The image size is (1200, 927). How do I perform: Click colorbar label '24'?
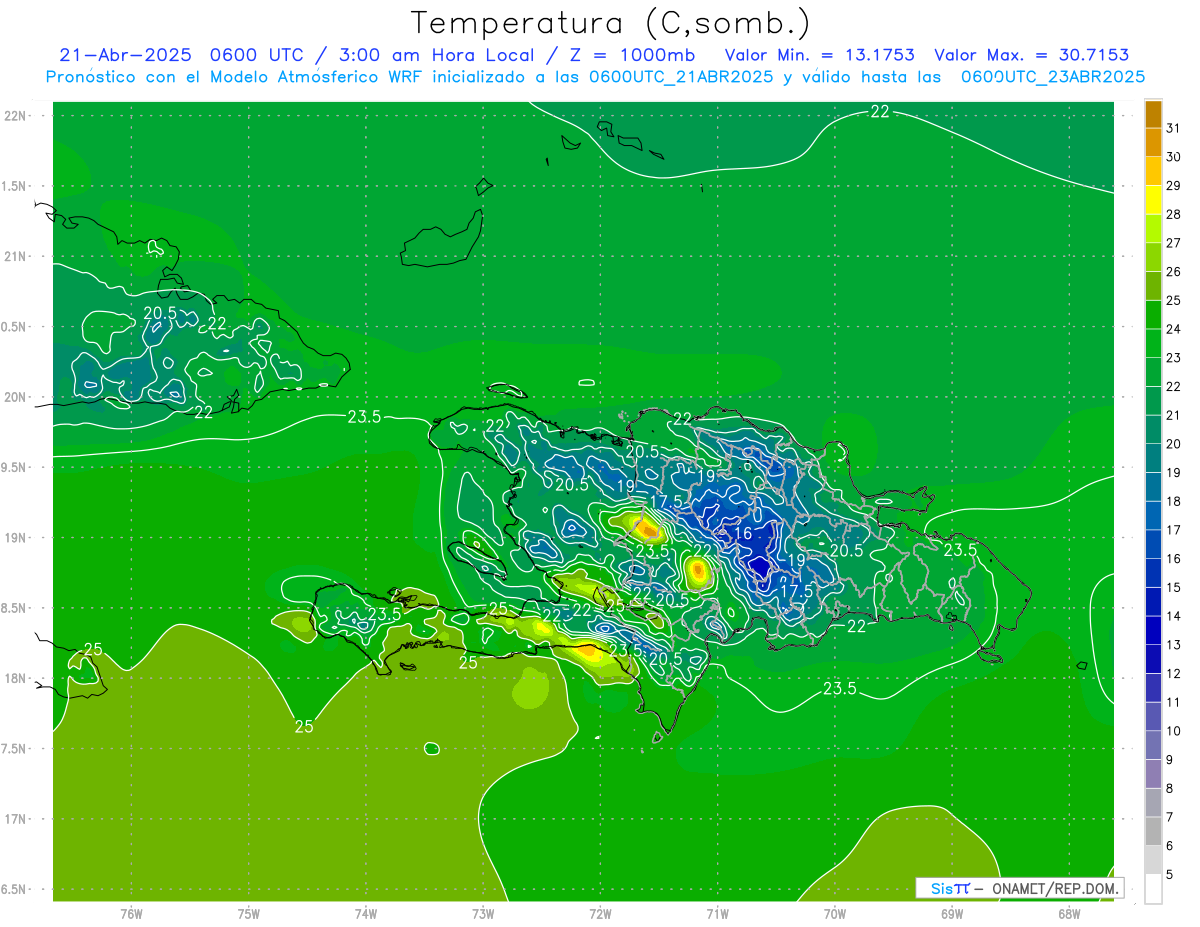(1173, 329)
